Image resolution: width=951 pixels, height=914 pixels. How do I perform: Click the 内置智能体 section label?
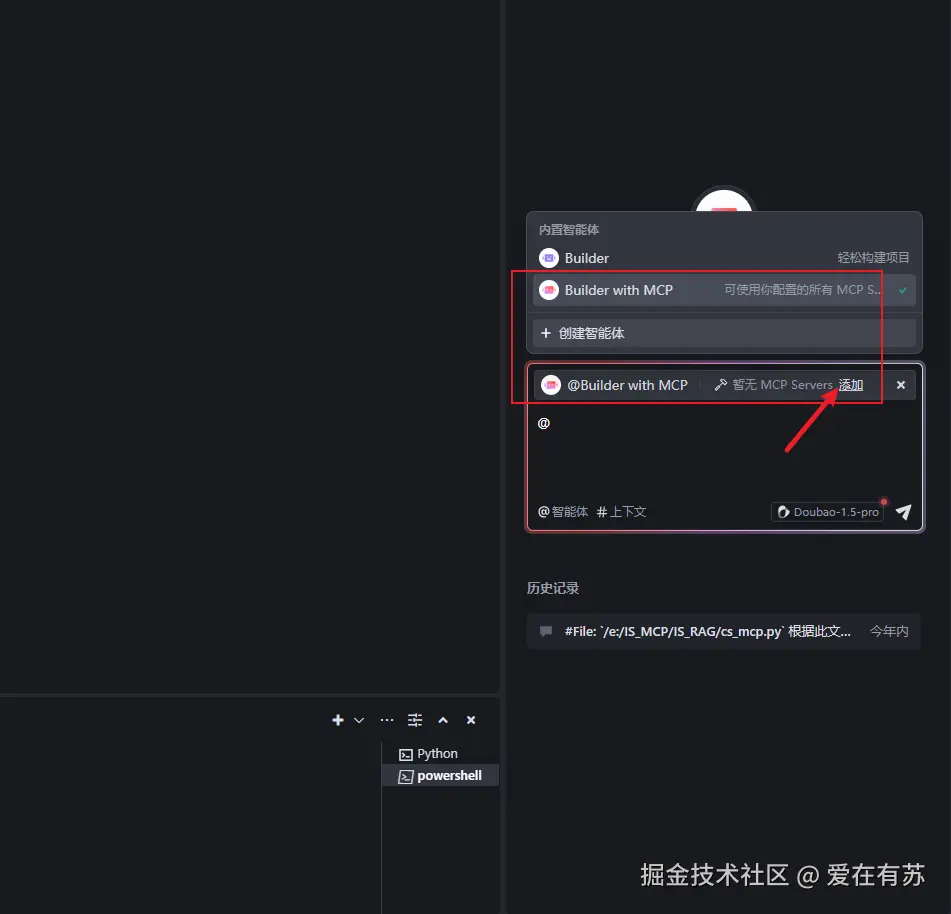(x=569, y=230)
